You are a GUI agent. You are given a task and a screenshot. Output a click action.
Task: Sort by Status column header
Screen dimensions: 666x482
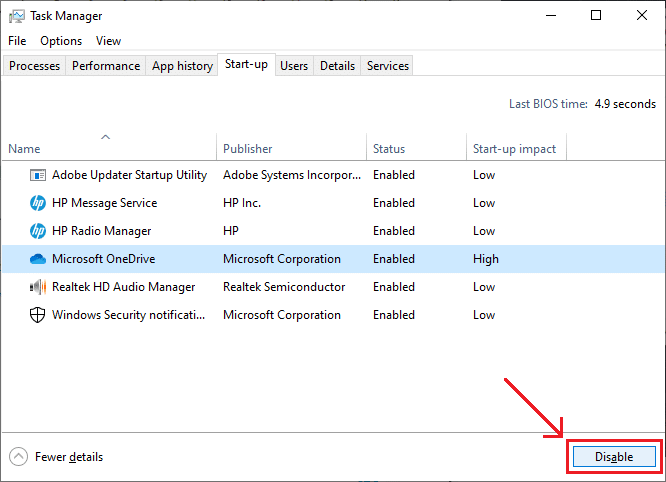point(389,149)
